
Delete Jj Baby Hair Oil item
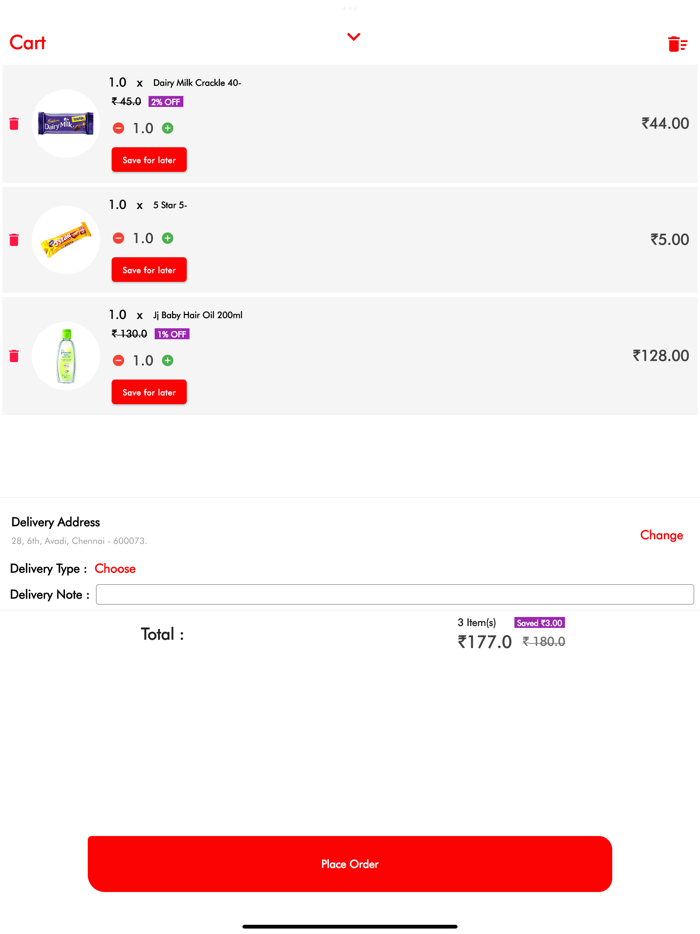coord(14,355)
